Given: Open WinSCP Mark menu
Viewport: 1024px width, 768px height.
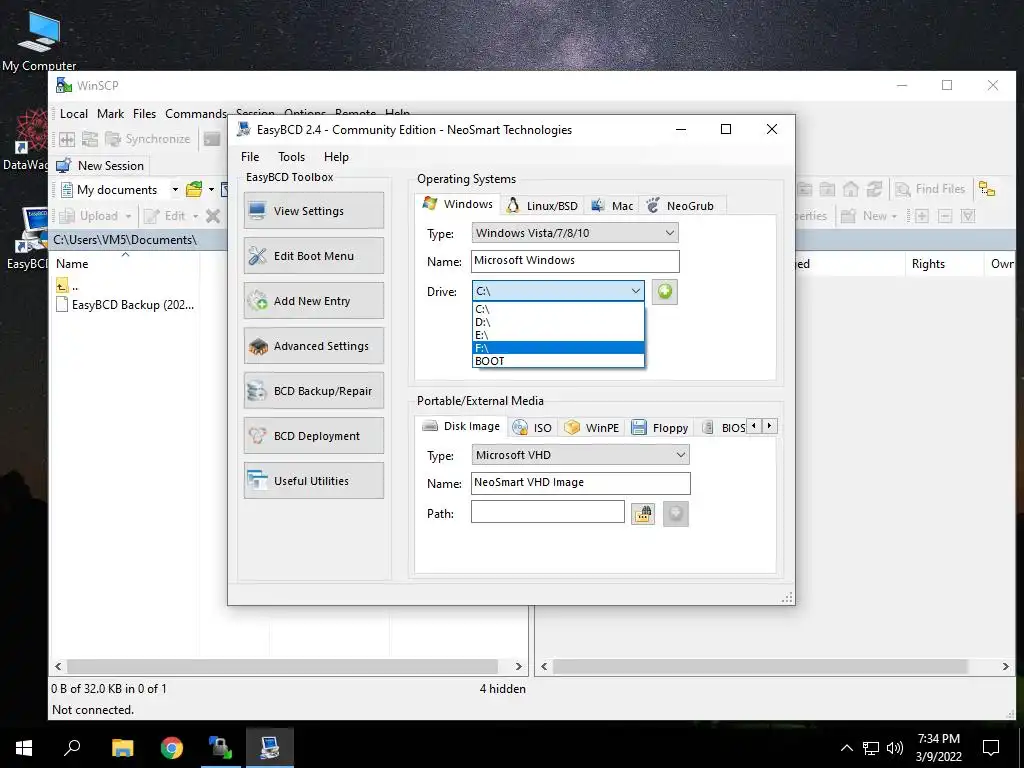Looking at the screenshot, I should click(110, 114).
